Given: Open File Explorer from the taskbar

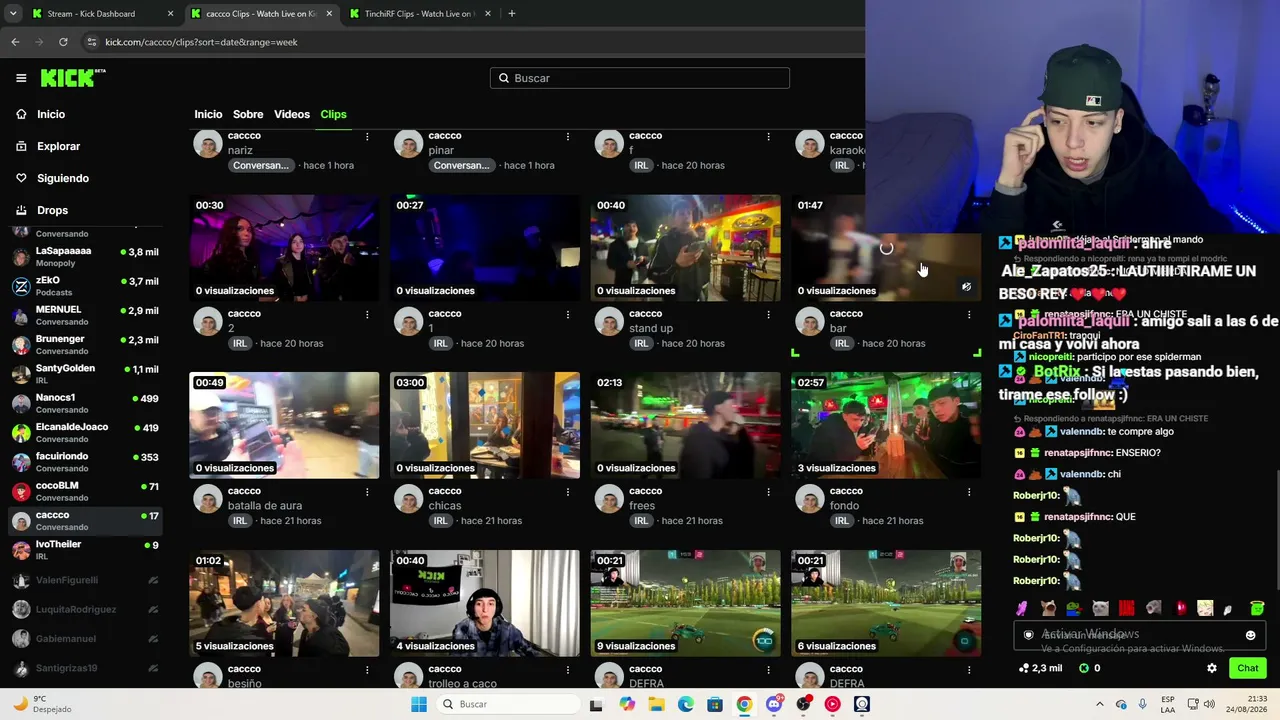Looking at the screenshot, I should pos(656,704).
